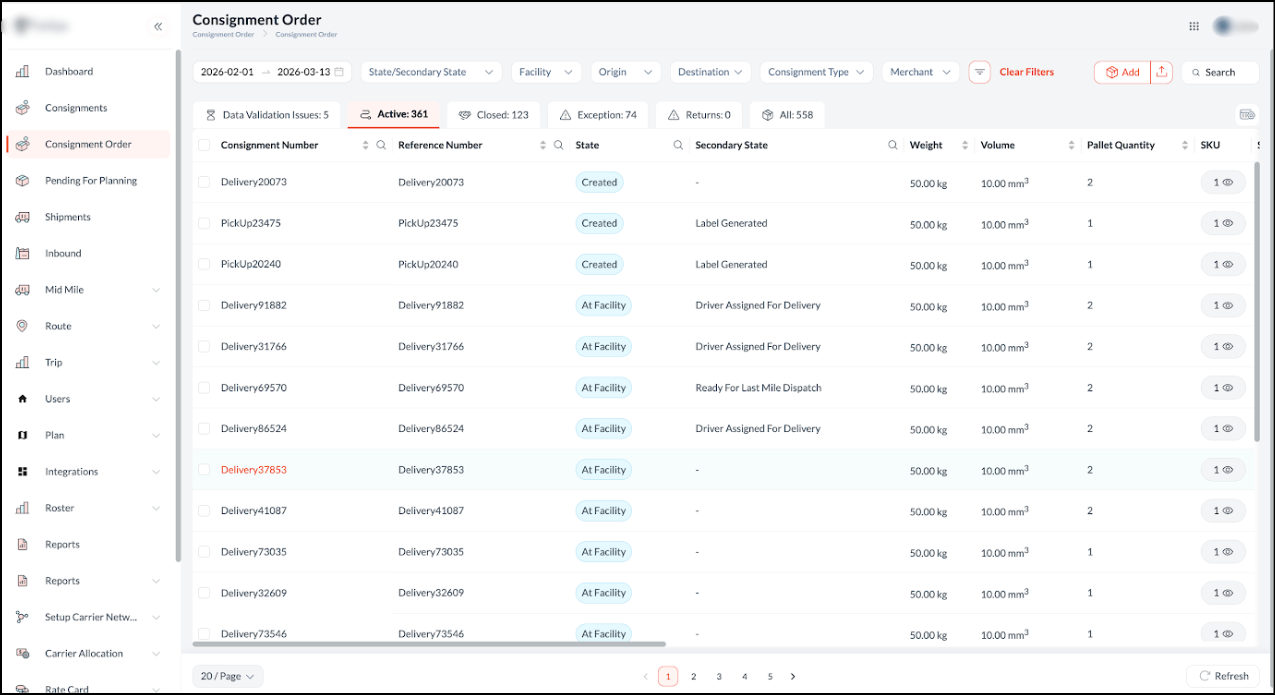
Task: Expand the Consignment Type filter dropdown
Action: (816, 72)
